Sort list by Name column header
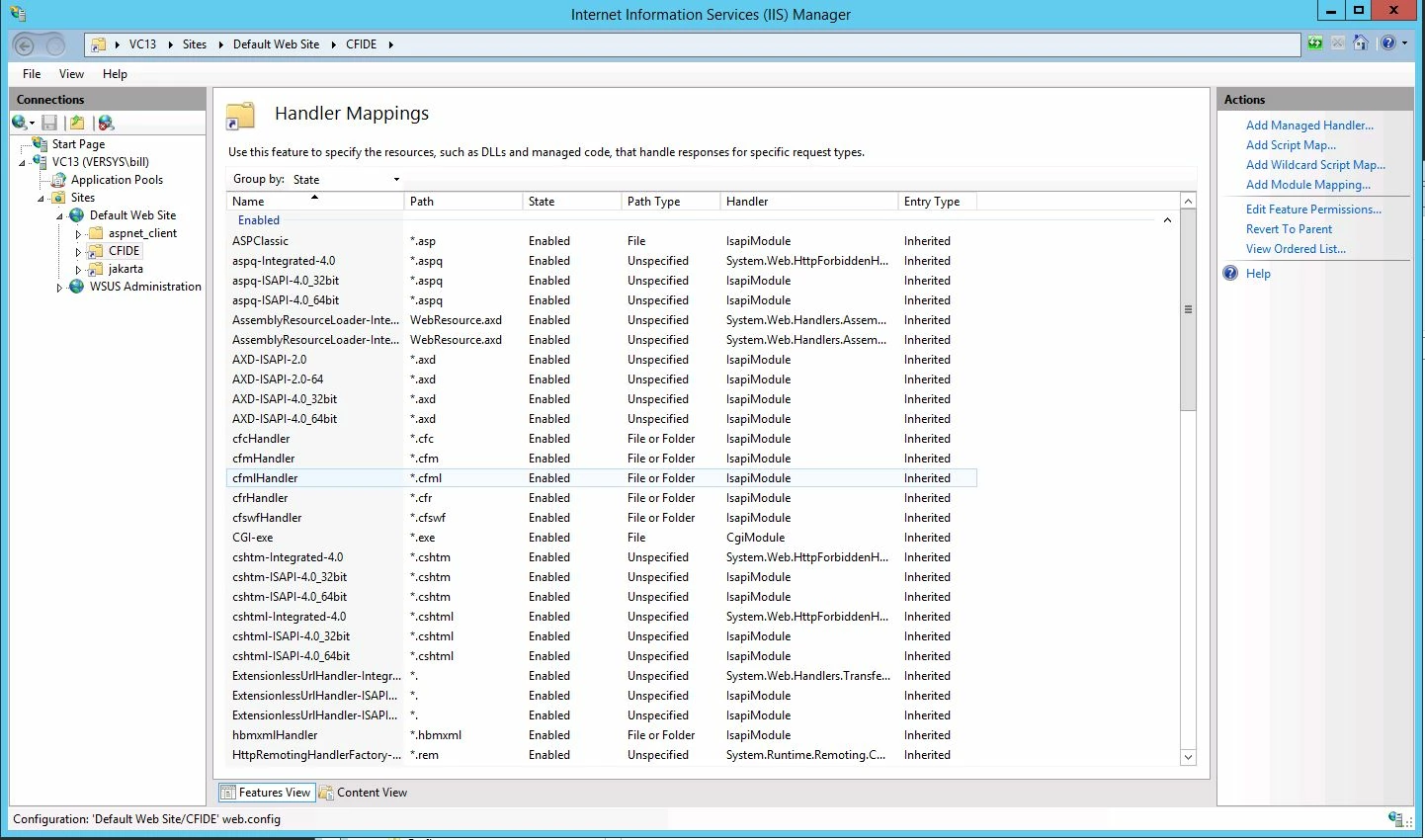The height and width of the screenshot is (840, 1425). point(315,201)
